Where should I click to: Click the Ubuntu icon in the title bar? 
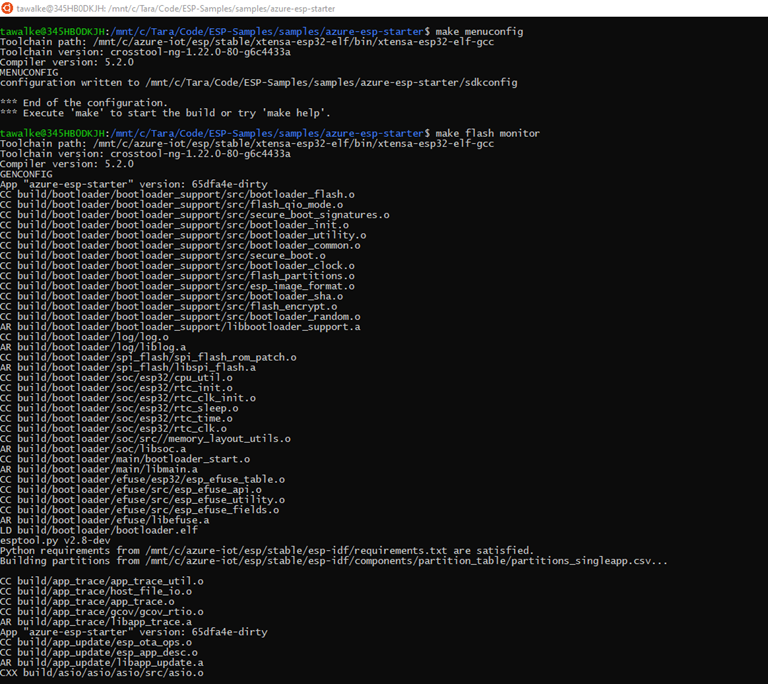(x=7, y=8)
